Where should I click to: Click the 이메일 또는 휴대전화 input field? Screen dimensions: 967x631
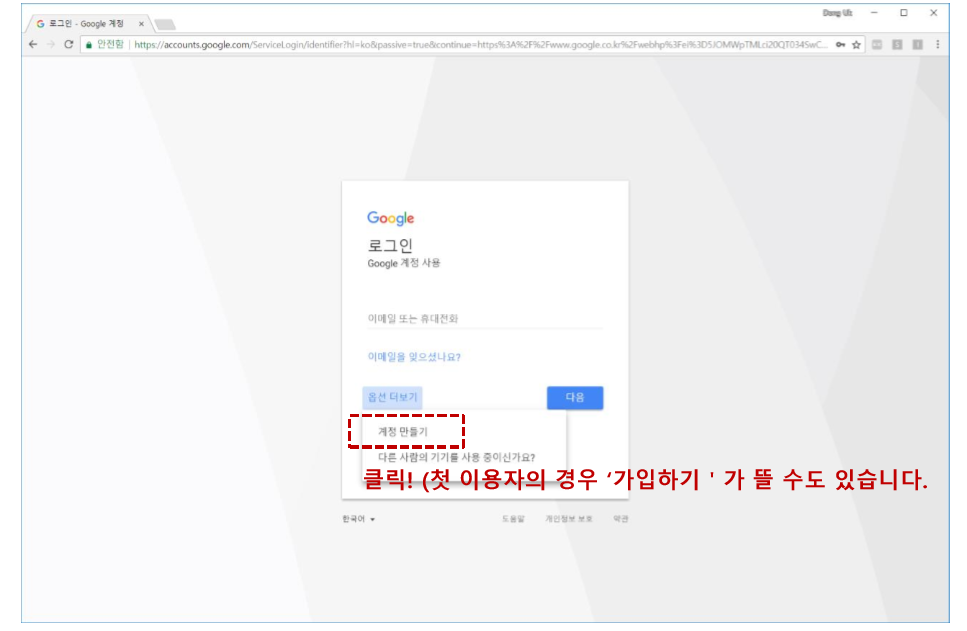pos(485,318)
